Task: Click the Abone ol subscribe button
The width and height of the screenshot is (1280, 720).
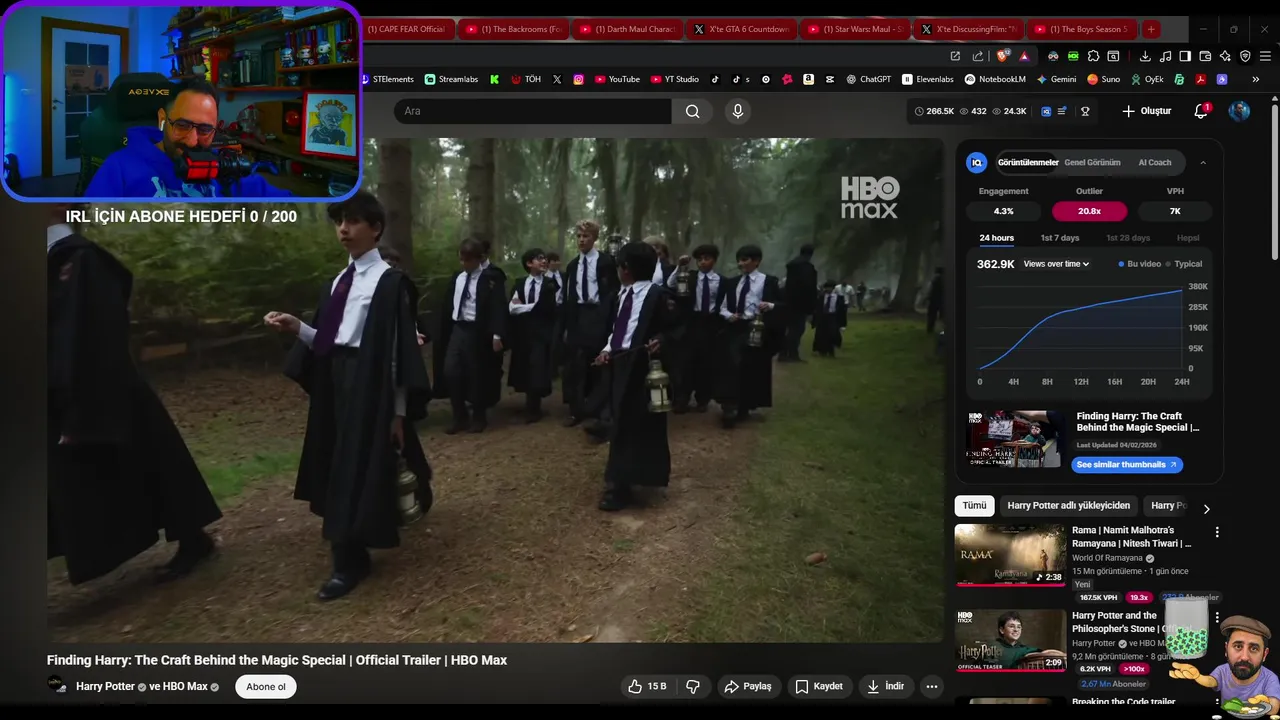Action: coord(266,687)
